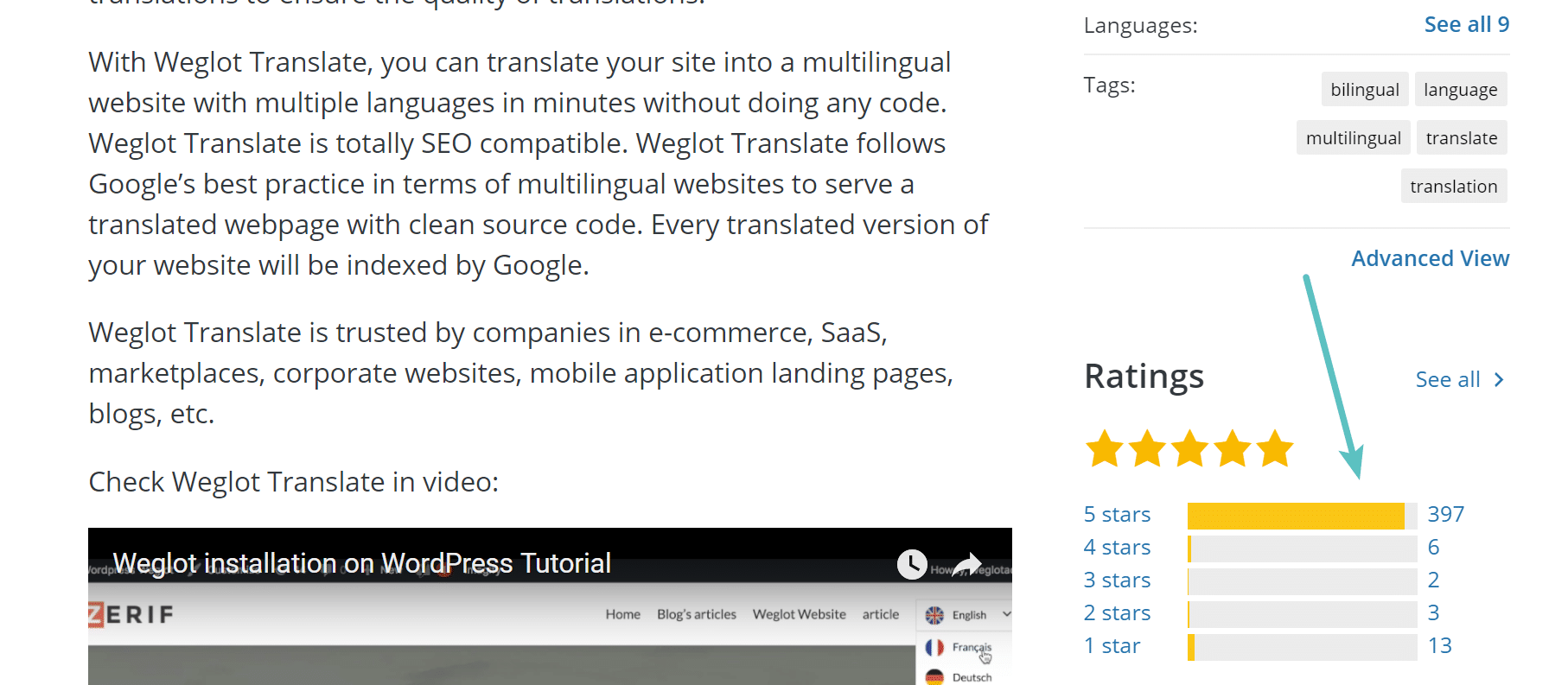This screenshot has height=685, width=1568.
Task: Open the 5 stars reviews link
Action: (x=1117, y=514)
